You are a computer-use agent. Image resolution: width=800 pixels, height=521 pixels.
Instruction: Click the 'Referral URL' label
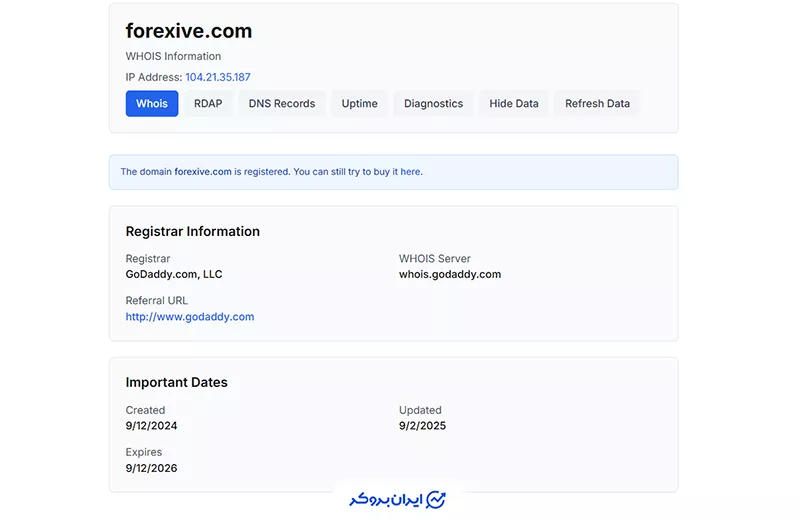(x=157, y=301)
